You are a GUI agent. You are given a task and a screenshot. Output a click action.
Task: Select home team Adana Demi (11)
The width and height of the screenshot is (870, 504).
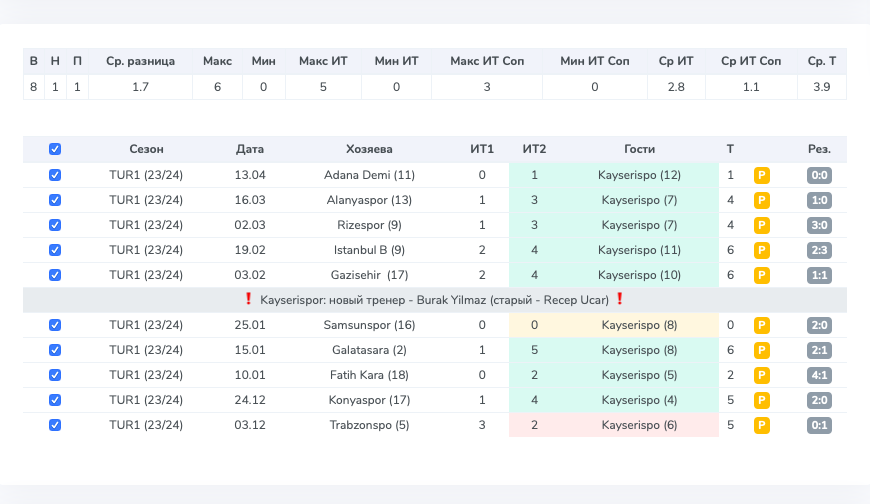pyautogui.click(x=370, y=175)
